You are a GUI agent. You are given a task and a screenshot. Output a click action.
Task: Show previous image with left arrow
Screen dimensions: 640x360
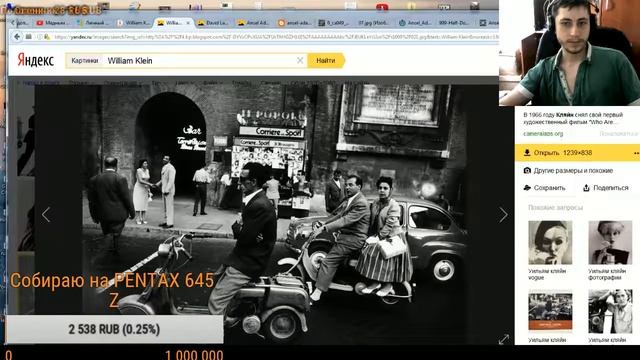46,214
